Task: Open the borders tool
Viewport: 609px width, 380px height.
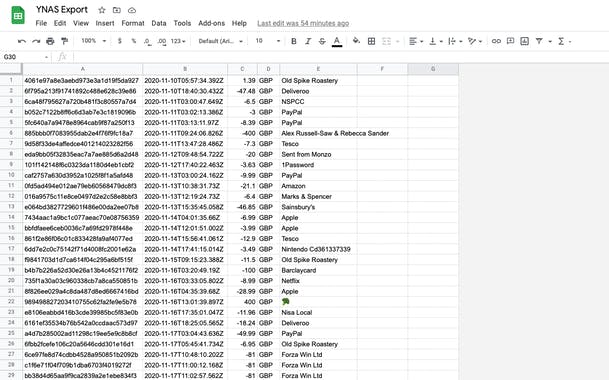Action: pos(371,41)
